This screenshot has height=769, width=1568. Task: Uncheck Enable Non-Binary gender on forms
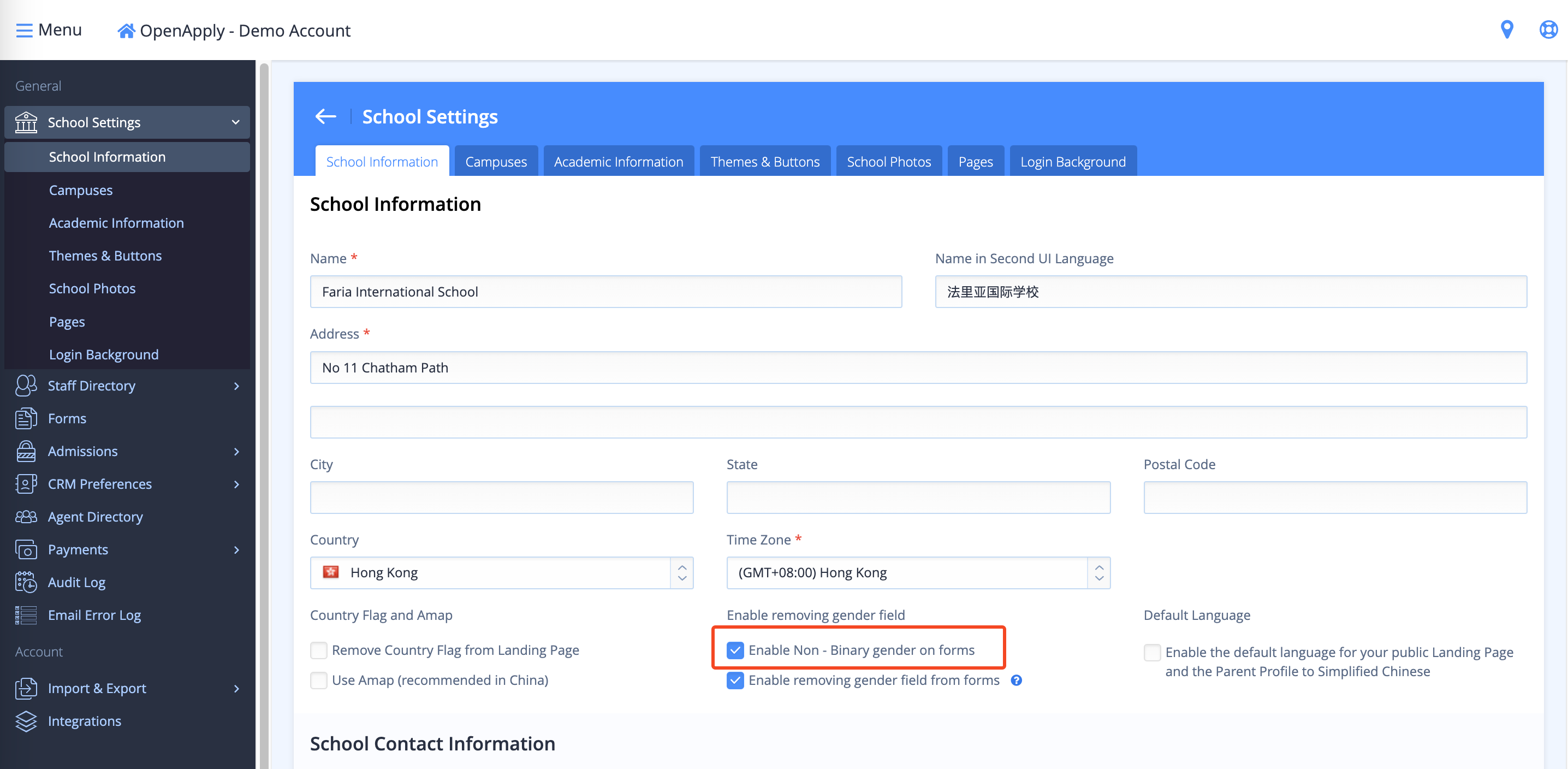click(735, 650)
